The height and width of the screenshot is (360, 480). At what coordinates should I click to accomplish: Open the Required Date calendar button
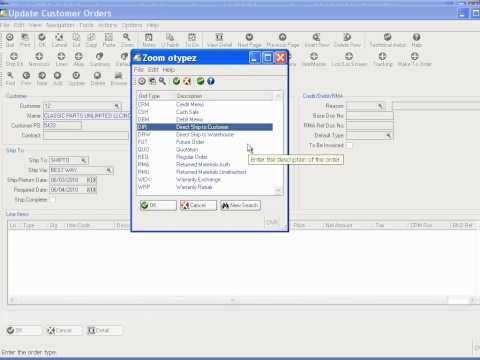(x=91, y=190)
